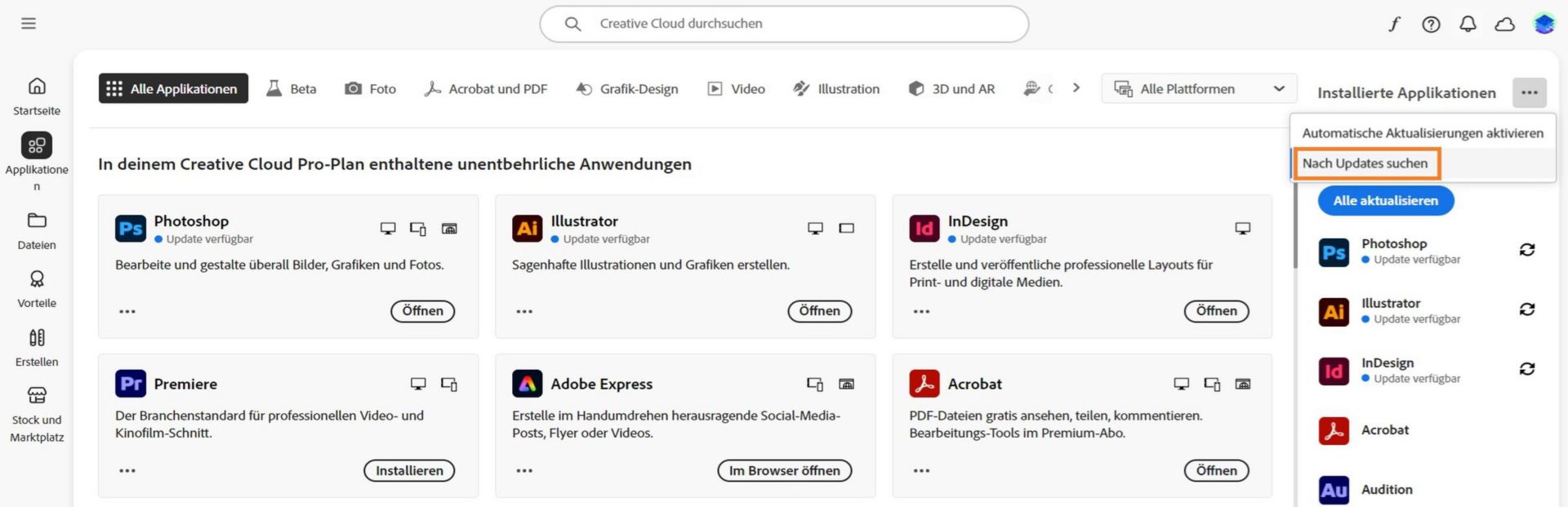Click the Alle aktualisieren button

click(1386, 201)
